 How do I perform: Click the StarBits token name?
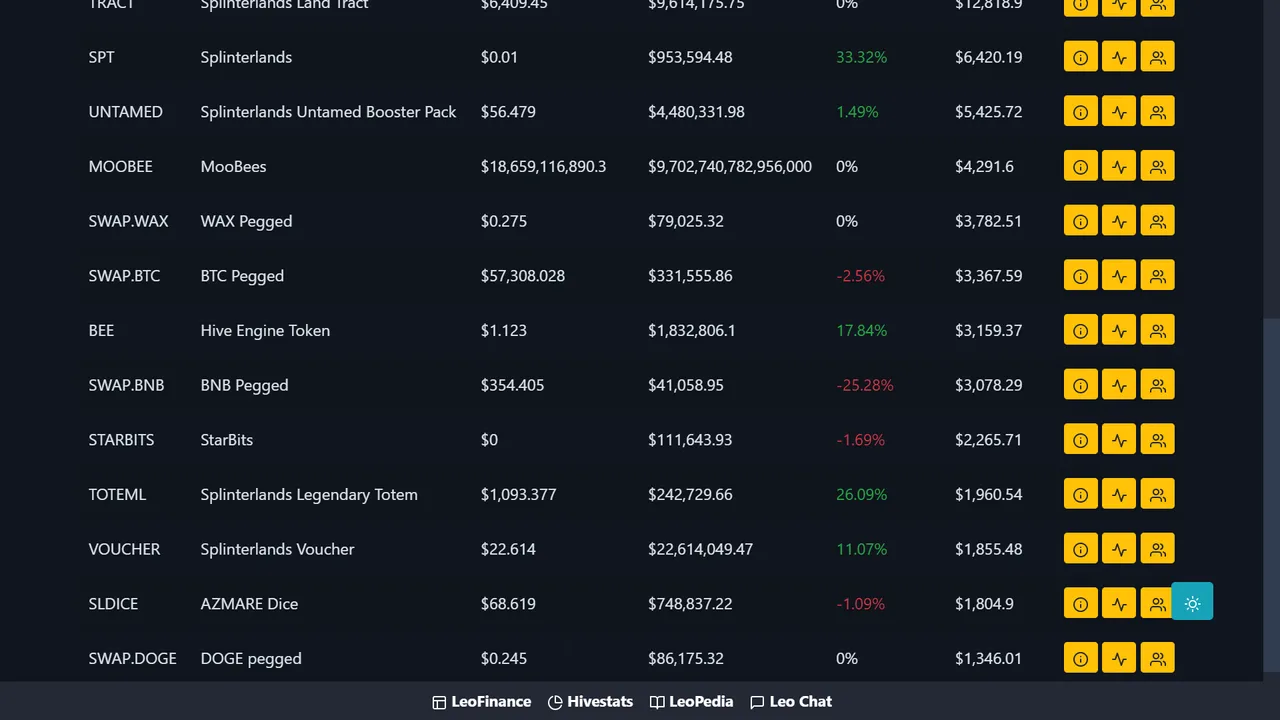coord(226,440)
